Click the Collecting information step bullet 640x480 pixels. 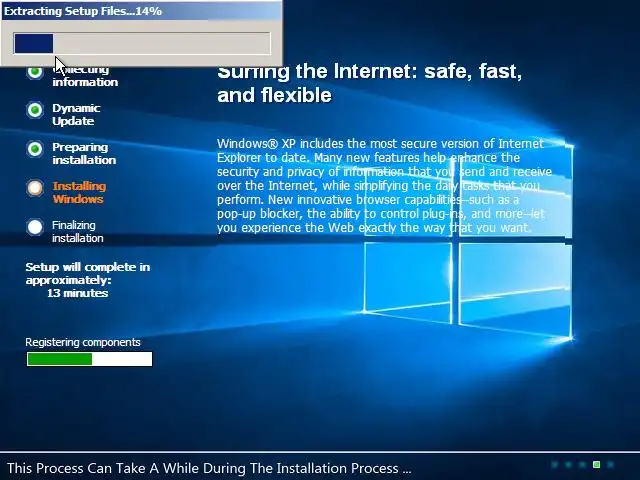pyautogui.click(x=35, y=72)
